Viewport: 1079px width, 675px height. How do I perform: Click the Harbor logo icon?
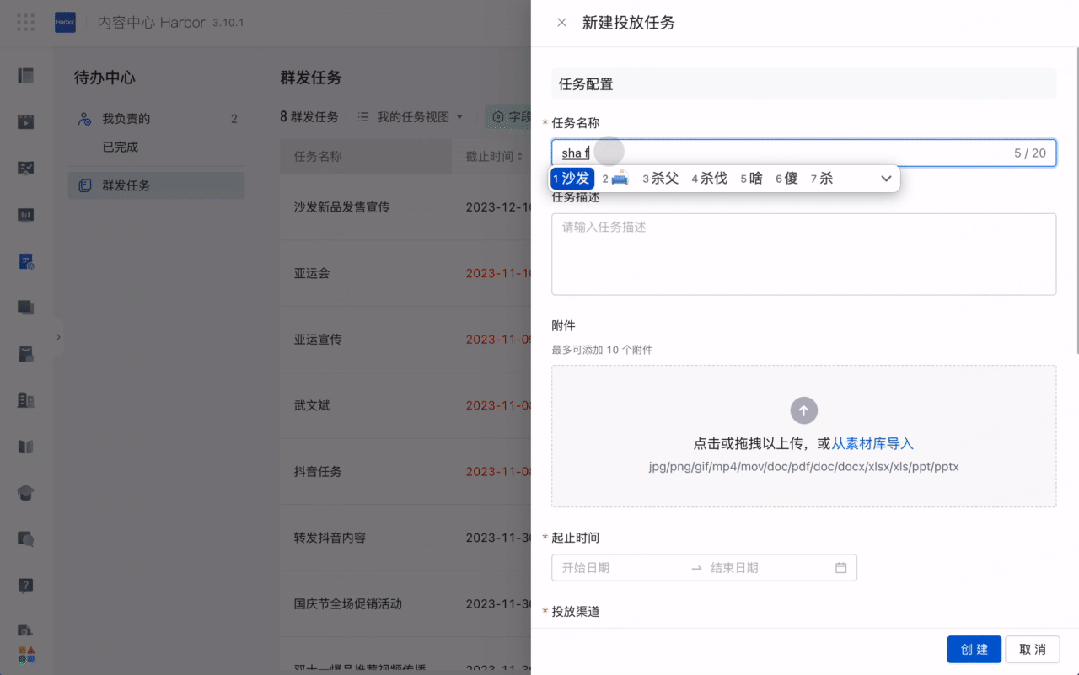[x=65, y=22]
